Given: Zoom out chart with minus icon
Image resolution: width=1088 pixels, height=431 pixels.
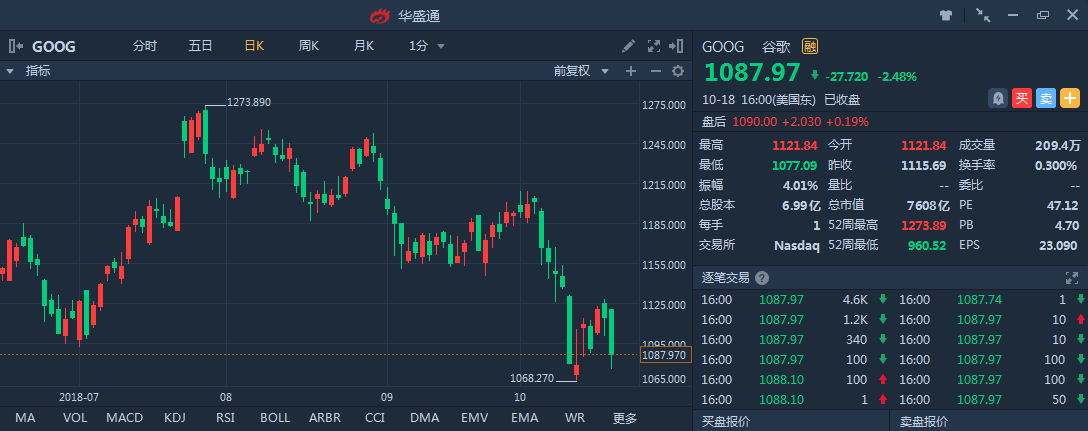Looking at the screenshot, I should [x=655, y=71].
